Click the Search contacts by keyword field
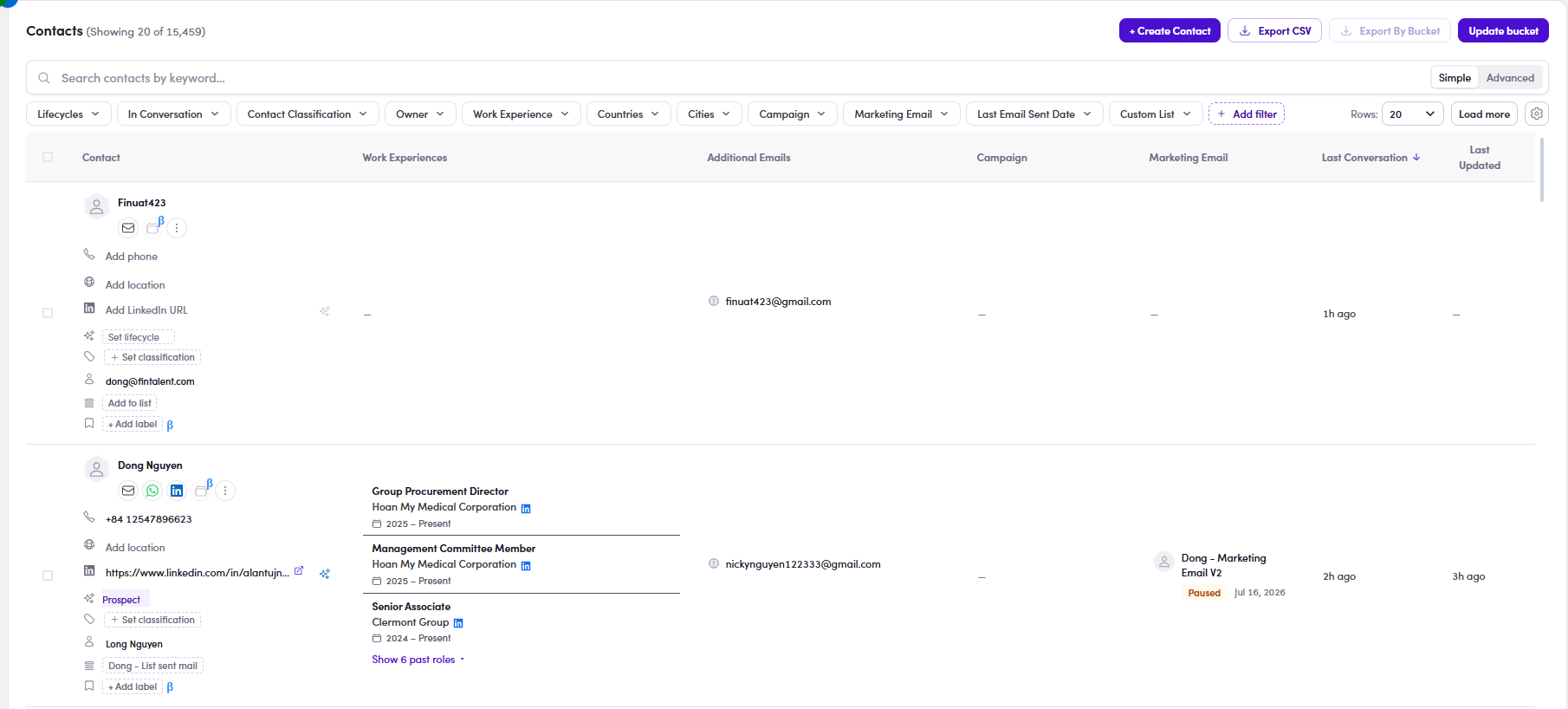 click(x=728, y=78)
